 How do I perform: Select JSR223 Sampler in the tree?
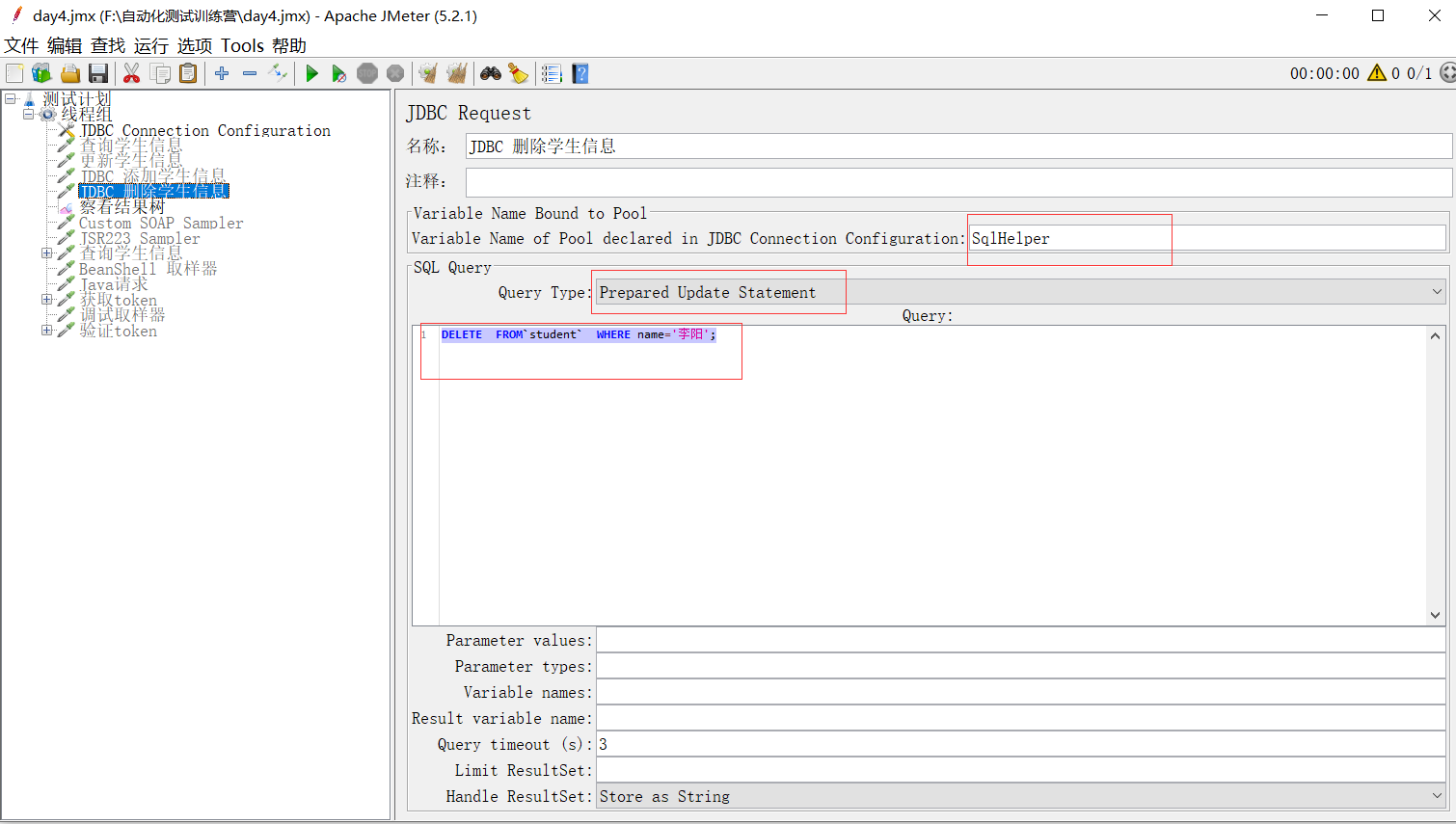(x=140, y=238)
